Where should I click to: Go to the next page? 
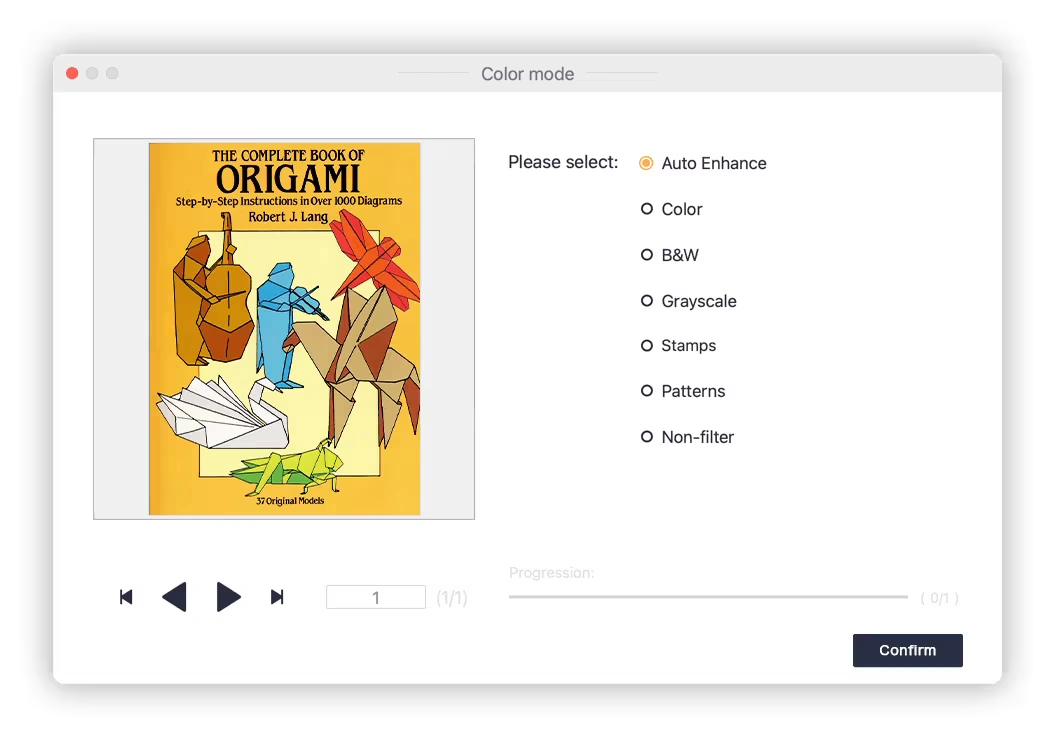(x=229, y=597)
